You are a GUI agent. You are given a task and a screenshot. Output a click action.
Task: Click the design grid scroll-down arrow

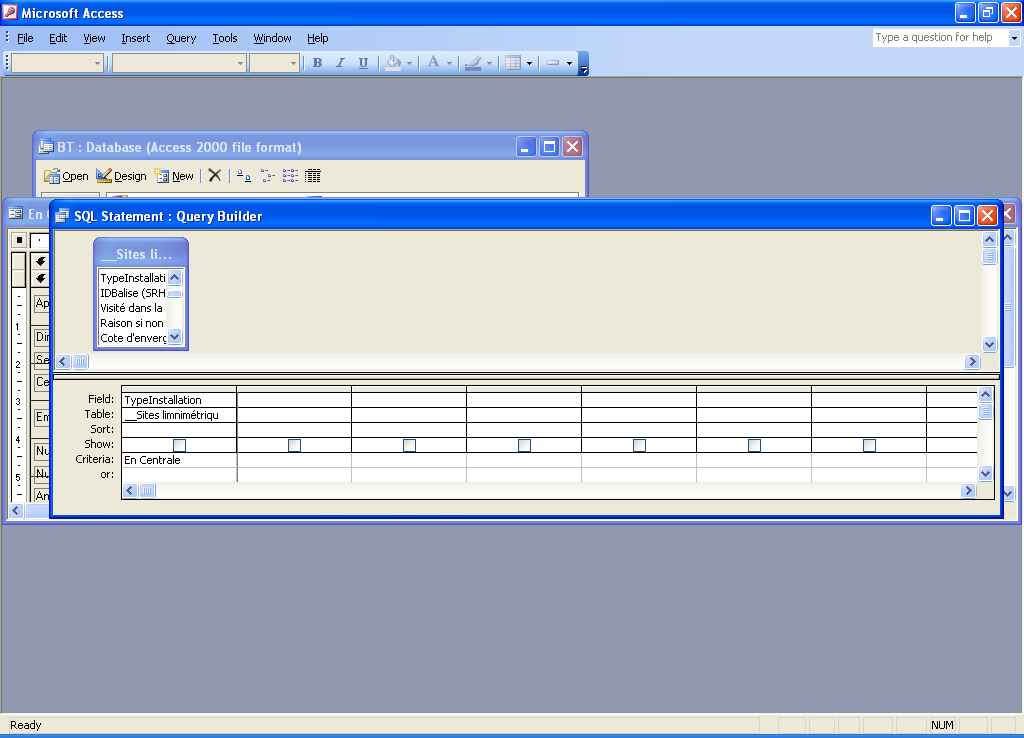(985, 473)
